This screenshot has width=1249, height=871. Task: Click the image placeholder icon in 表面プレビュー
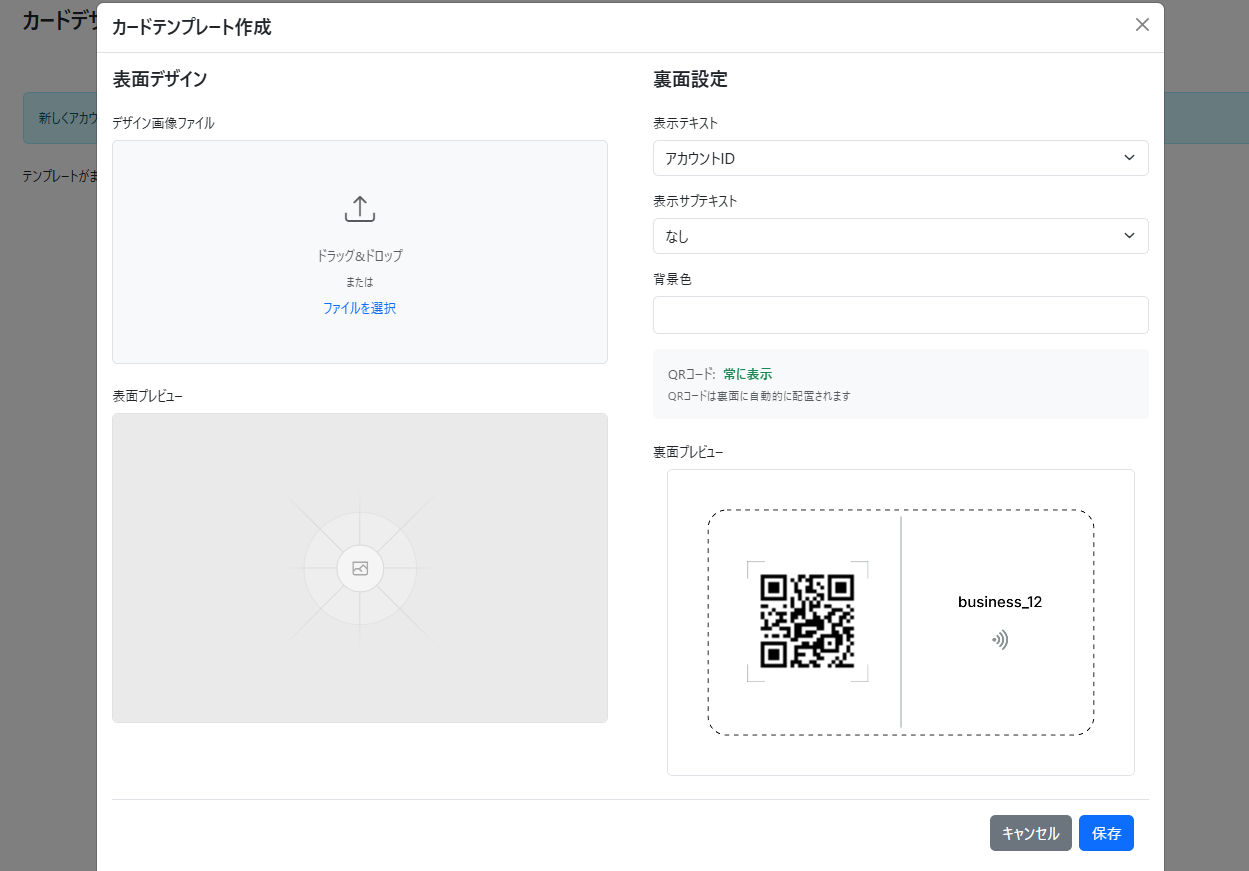(x=360, y=569)
